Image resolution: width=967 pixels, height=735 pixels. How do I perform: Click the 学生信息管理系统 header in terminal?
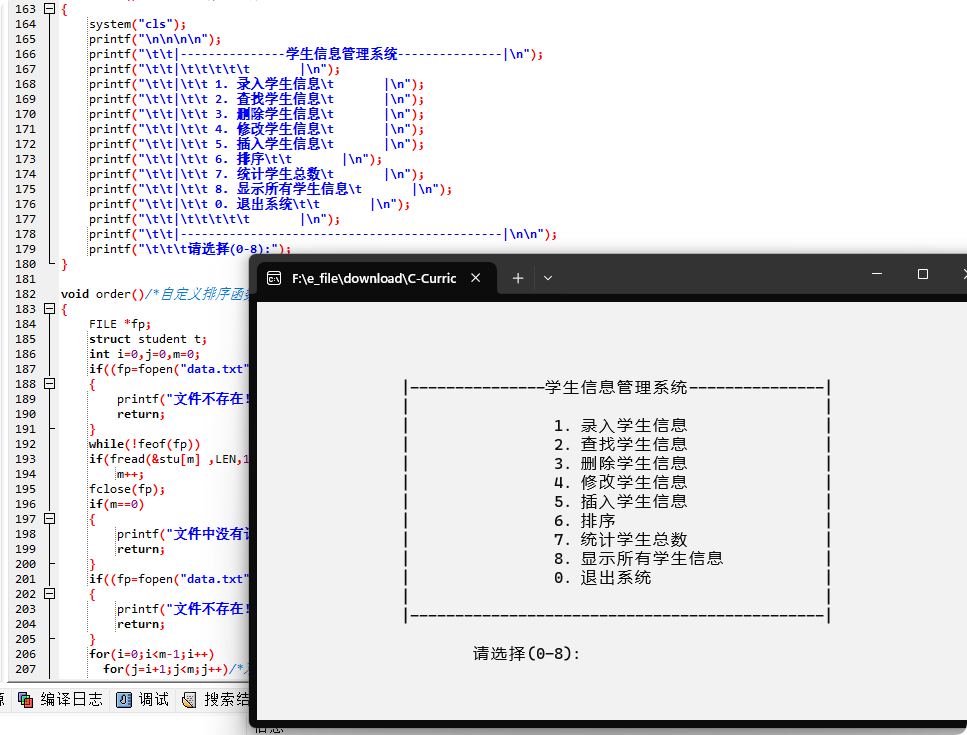616,387
